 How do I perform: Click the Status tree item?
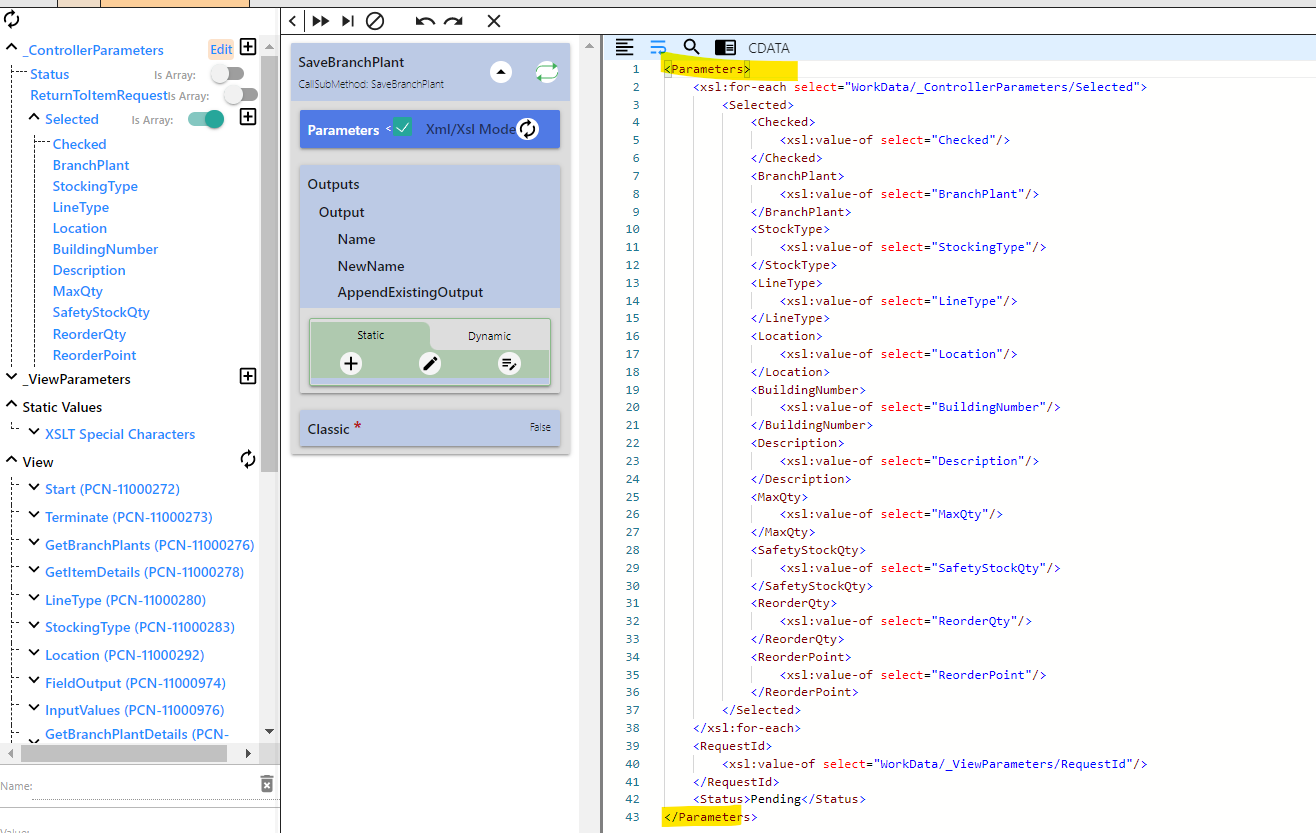click(x=49, y=74)
